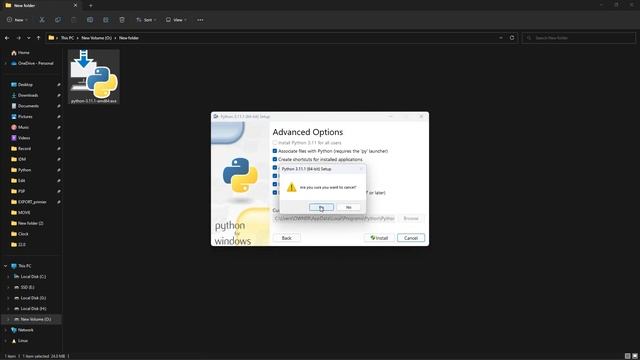The height and width of the screenshot is (360, 640).
Task: Expand Local Disk (C:) tree node
Action: coord(8,277)
